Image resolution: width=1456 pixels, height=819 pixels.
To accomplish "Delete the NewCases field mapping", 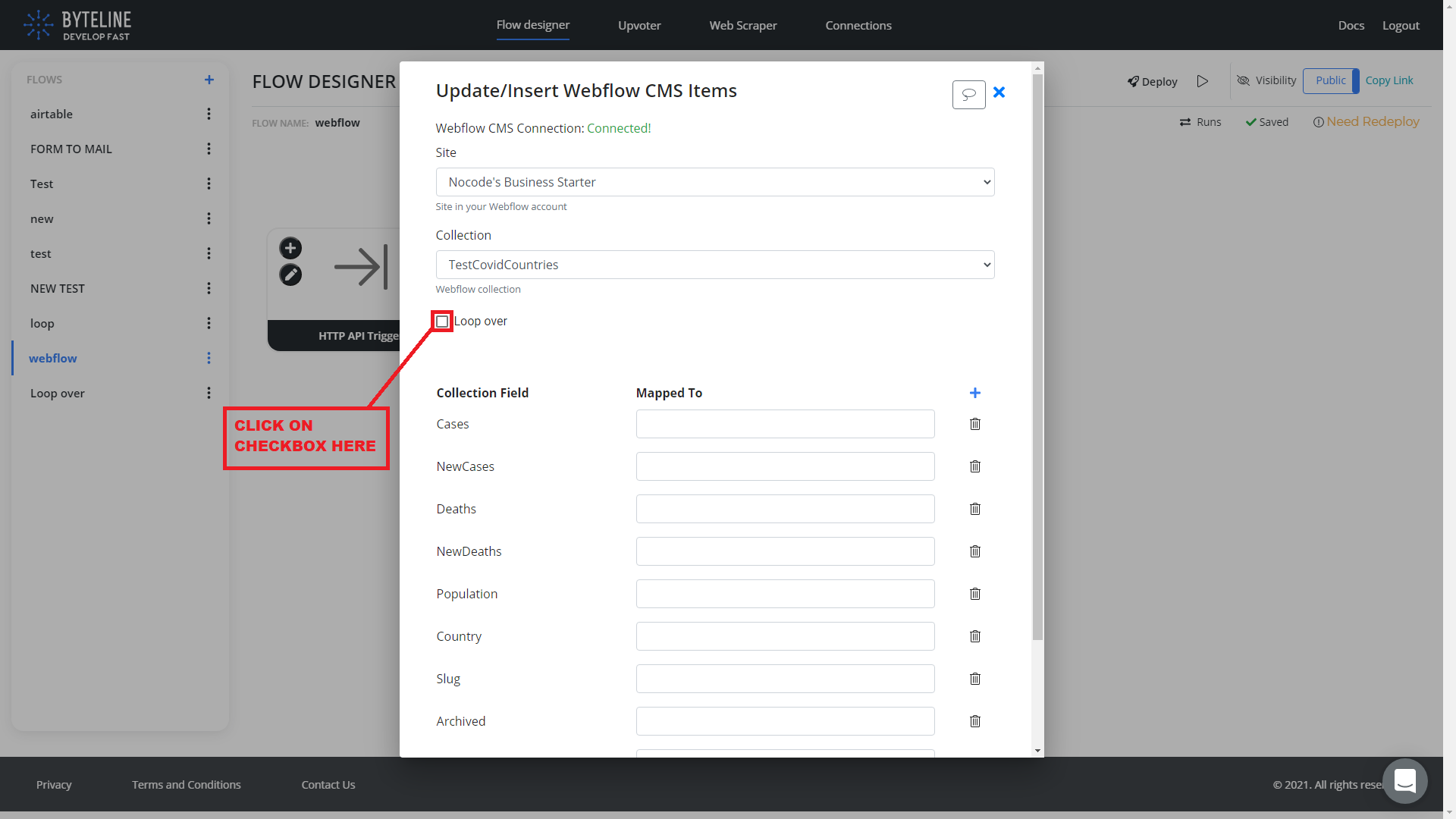I will [x=975, y=466].
